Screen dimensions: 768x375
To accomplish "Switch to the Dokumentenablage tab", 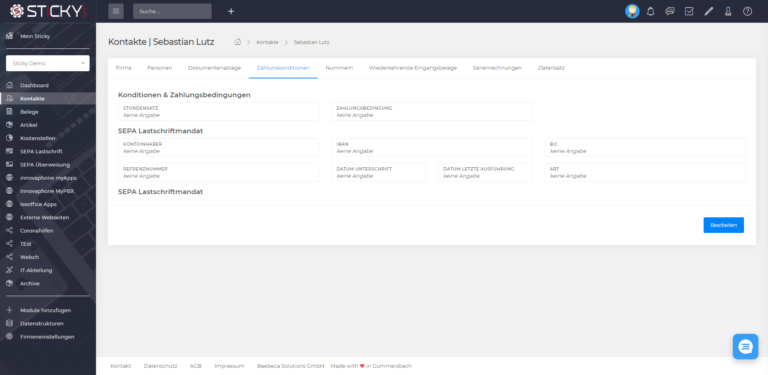I will pyautogui.click(x=215, y=68).
